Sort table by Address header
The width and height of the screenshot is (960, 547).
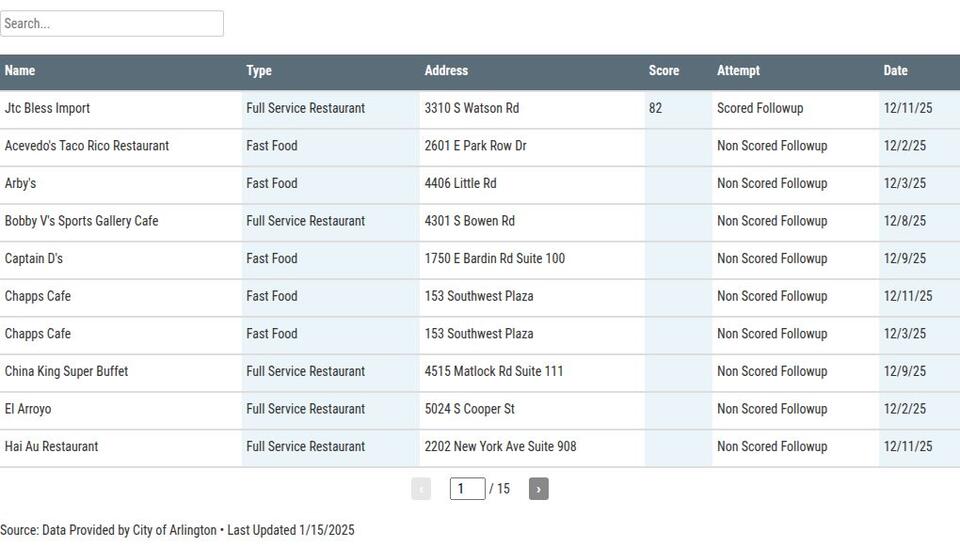click(x=446, y=71)
